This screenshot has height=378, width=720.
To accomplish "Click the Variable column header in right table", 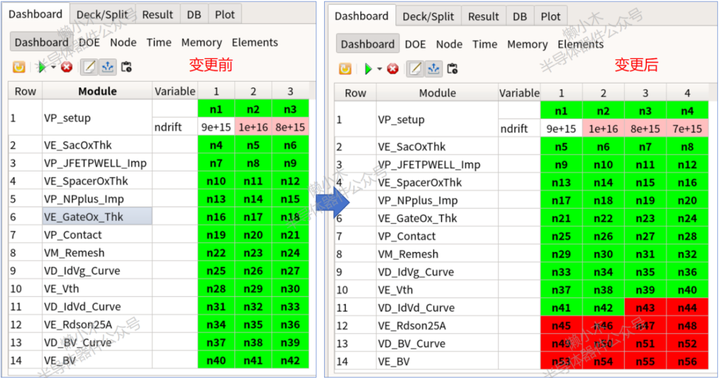I will (519, 93).
